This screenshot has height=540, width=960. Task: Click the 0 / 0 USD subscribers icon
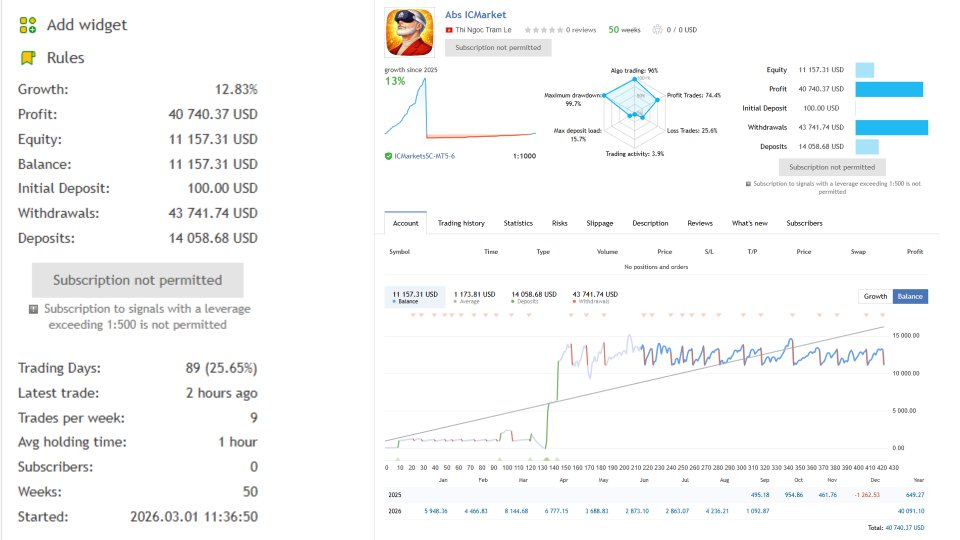[657, 29]
